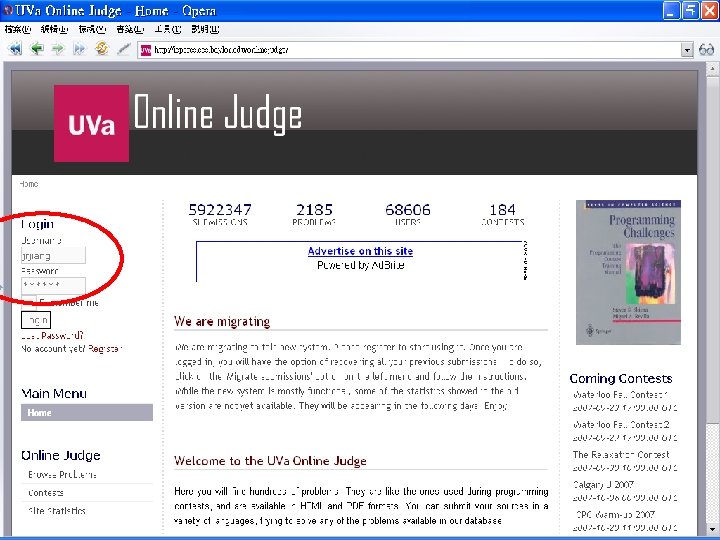720x540 pixels.
Task: Open the 書籤 (Bookmarks) menu
Action: tap(130, 29)
